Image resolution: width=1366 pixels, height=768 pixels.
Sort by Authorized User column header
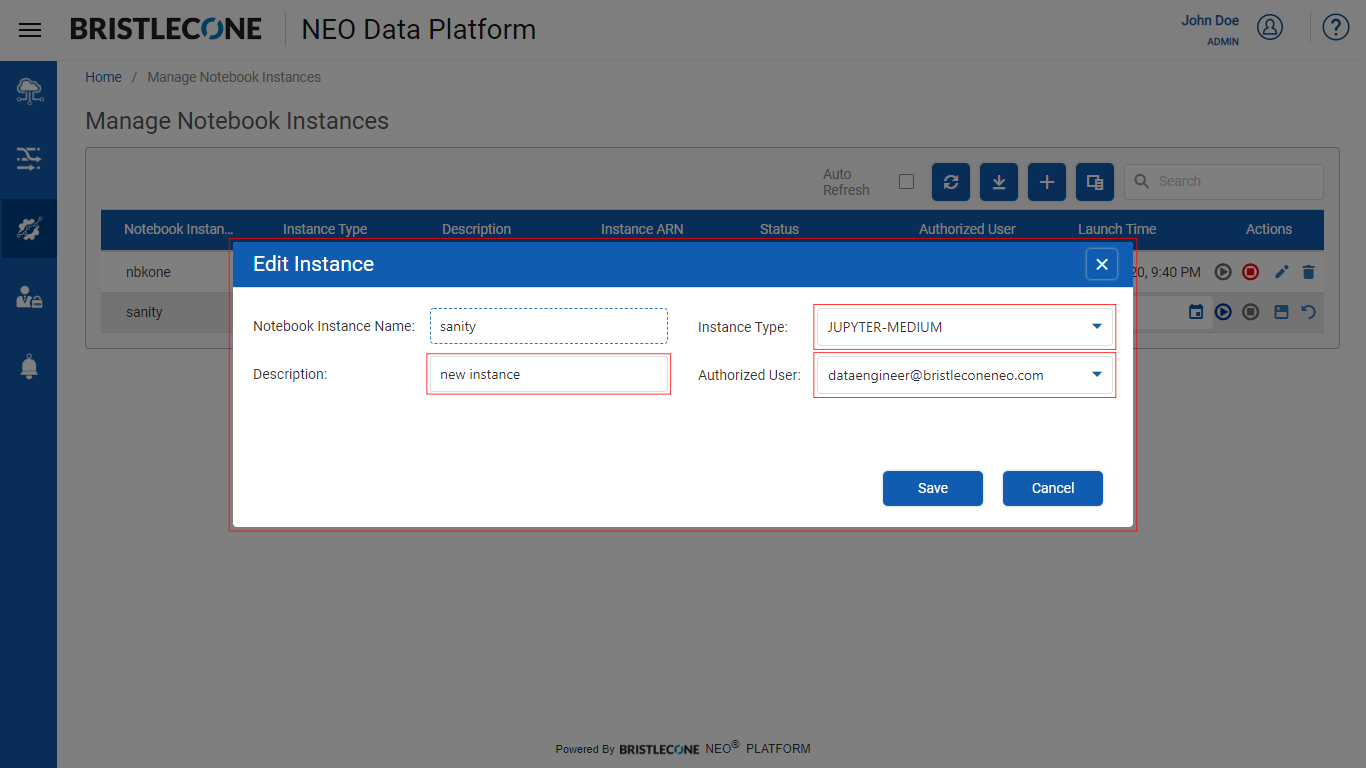pos(967,229)
